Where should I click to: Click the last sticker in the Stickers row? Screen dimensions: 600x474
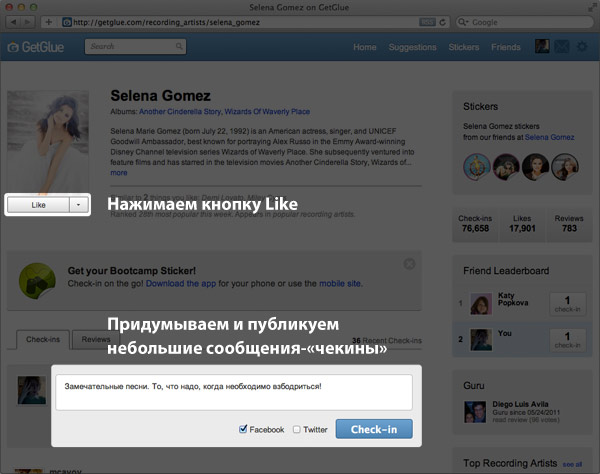click(564, 167)
